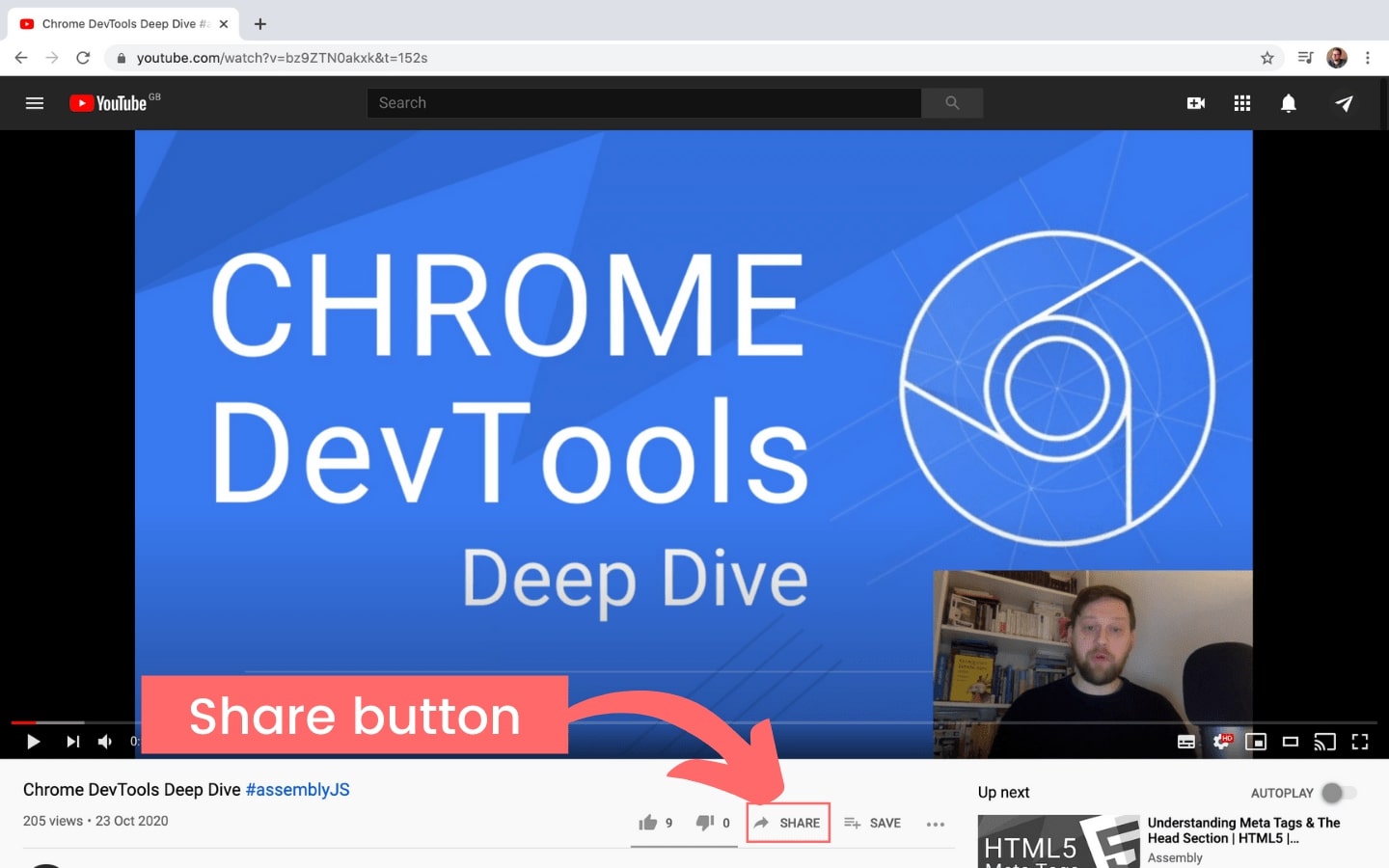Enable theater mode

point(1291,742)
